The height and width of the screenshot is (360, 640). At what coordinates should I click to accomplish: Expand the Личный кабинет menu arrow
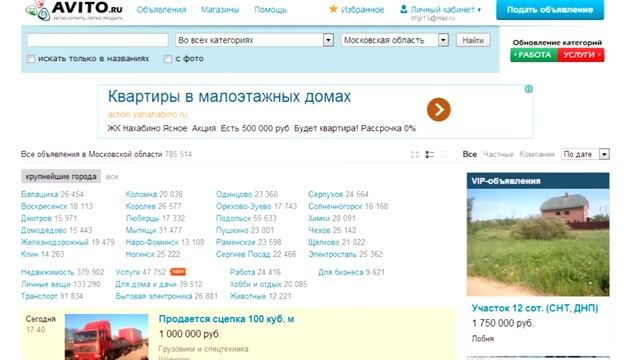[479, 10]
